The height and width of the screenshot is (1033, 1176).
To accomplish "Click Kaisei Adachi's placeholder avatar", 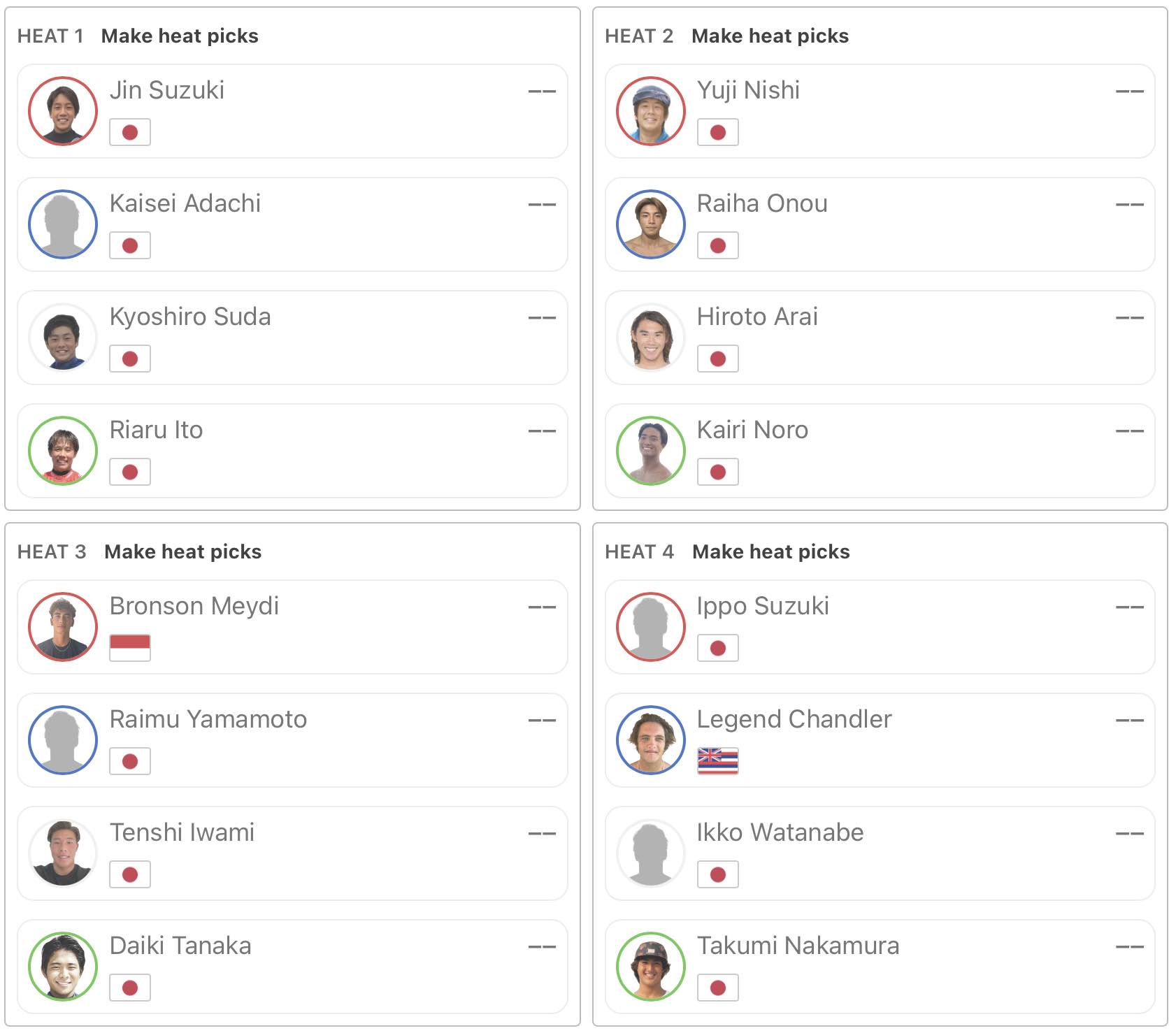I will pyautogui.click(x=63, y=224).
